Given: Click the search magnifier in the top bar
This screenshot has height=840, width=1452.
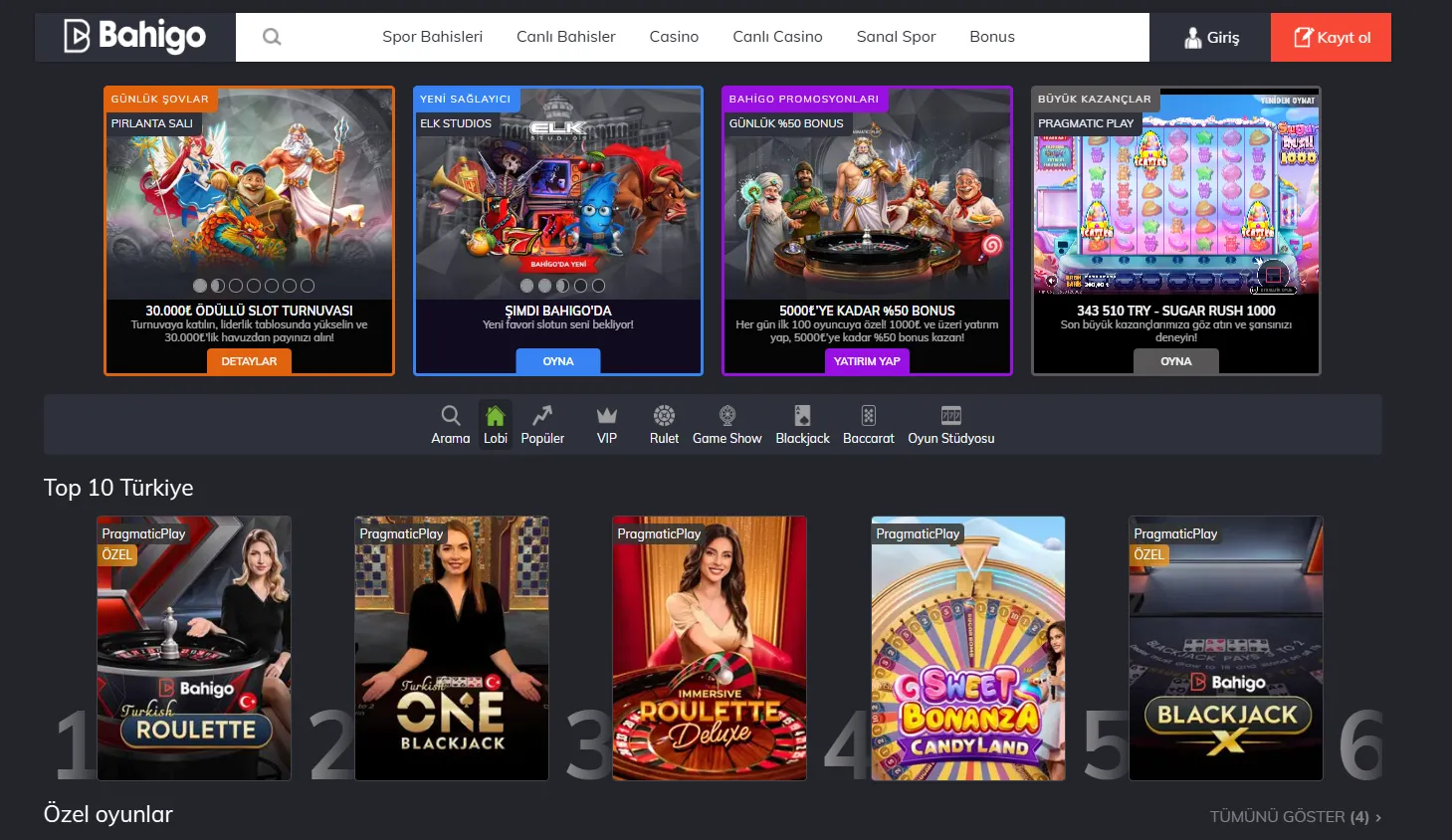Looking at the screenshot, I should click(271, 36).
